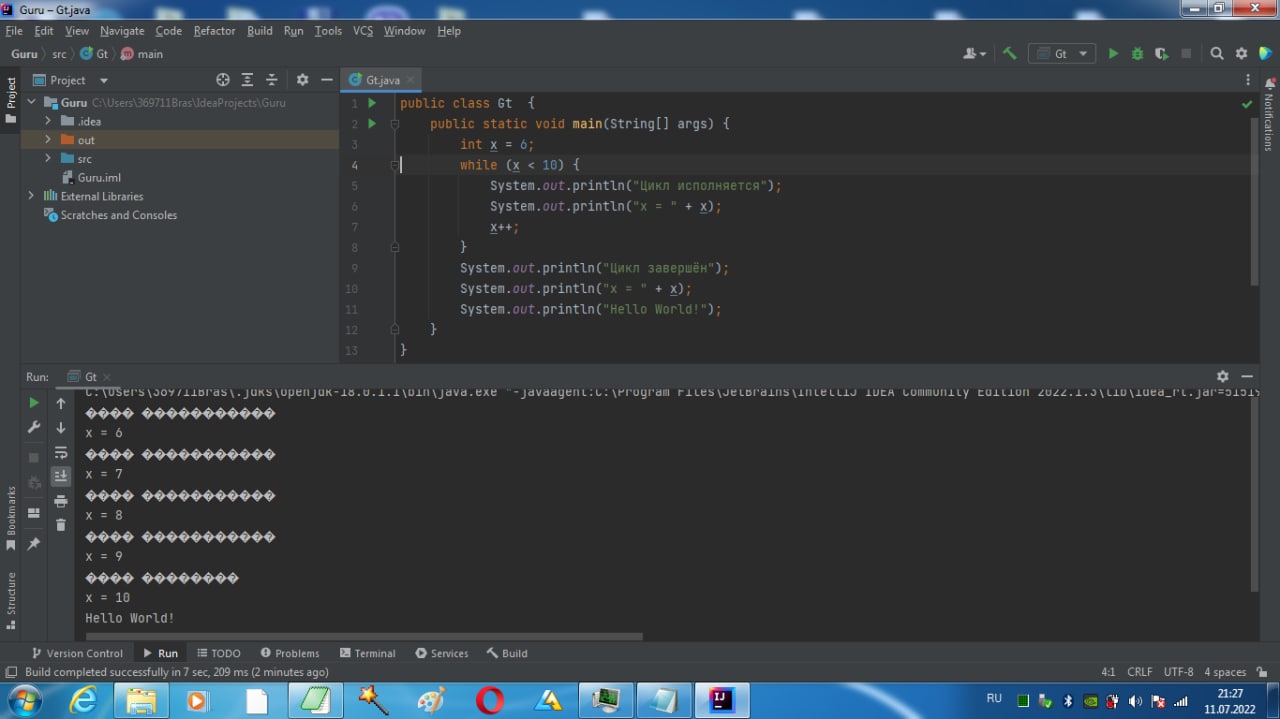
Task: Open the Problems tool window
Action: 290,653
